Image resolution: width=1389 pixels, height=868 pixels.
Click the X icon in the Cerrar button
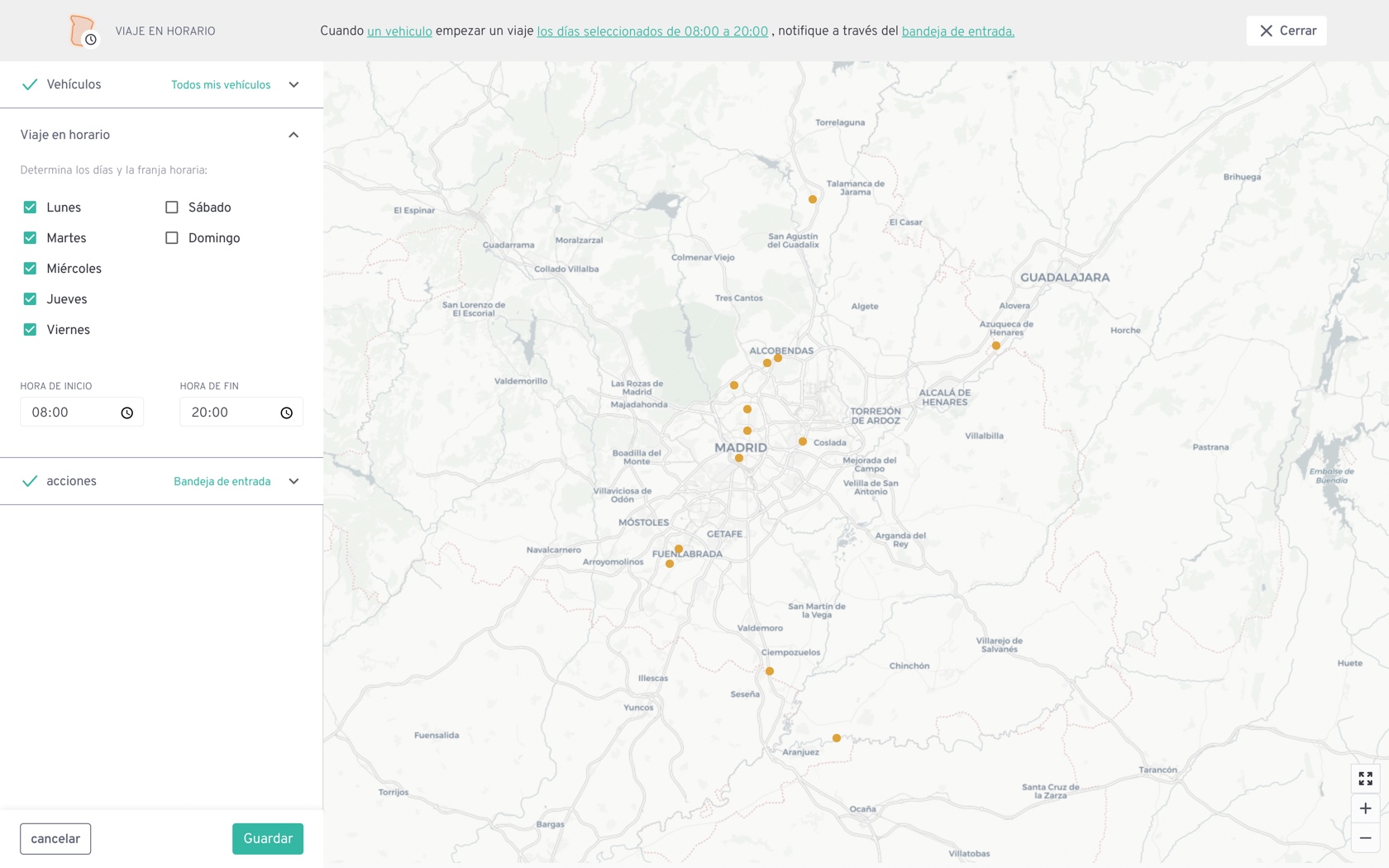tap(1264, 31)
